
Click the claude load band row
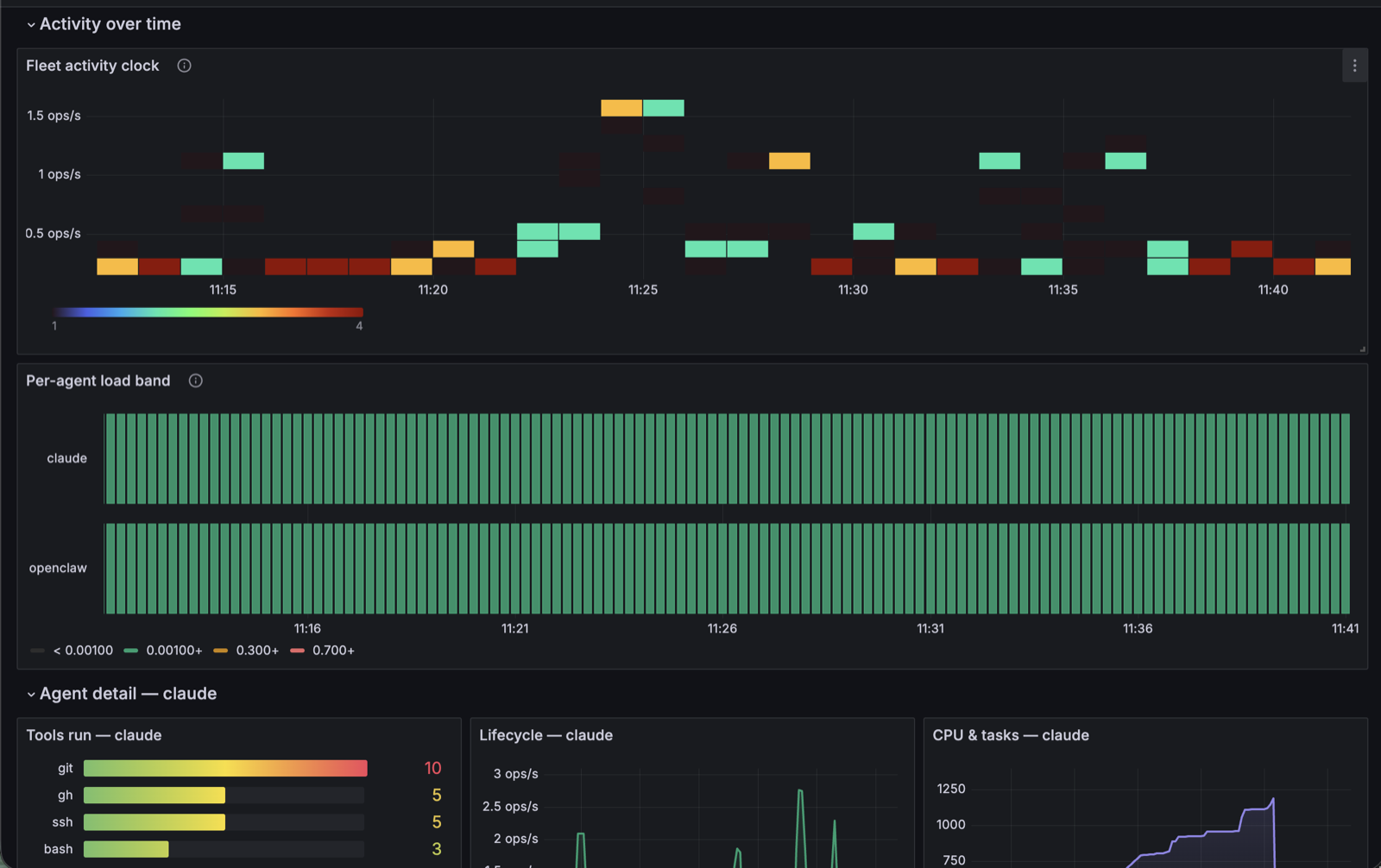click(727, 458)
